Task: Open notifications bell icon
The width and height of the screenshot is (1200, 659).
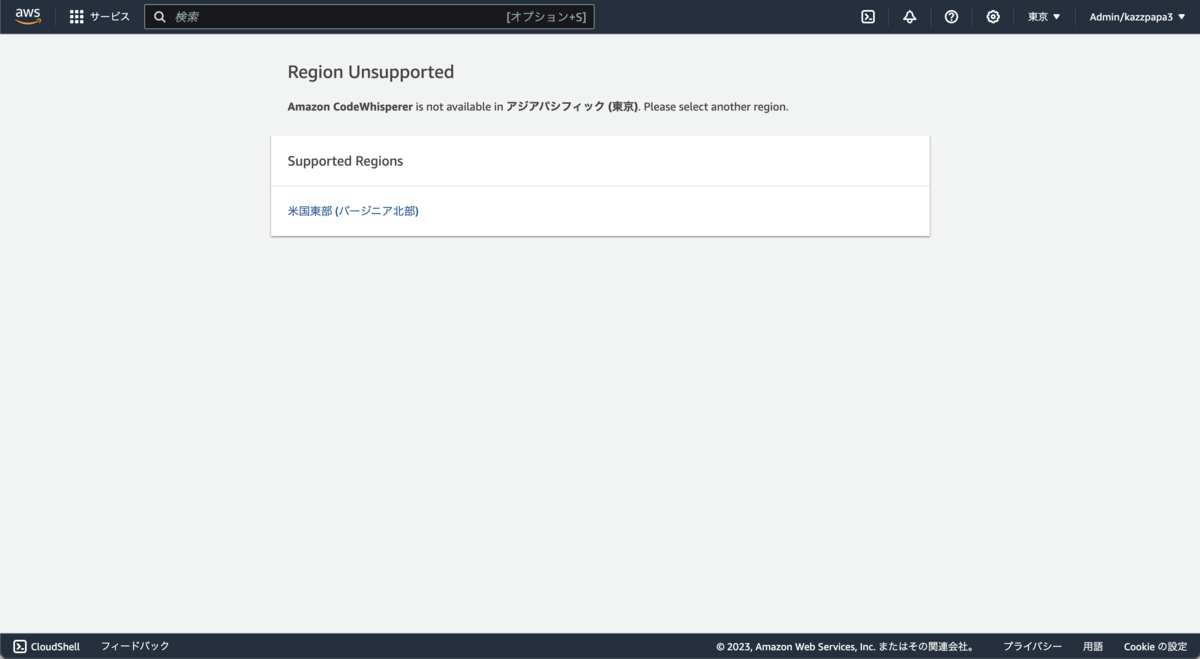Action: tap(909, 17)
